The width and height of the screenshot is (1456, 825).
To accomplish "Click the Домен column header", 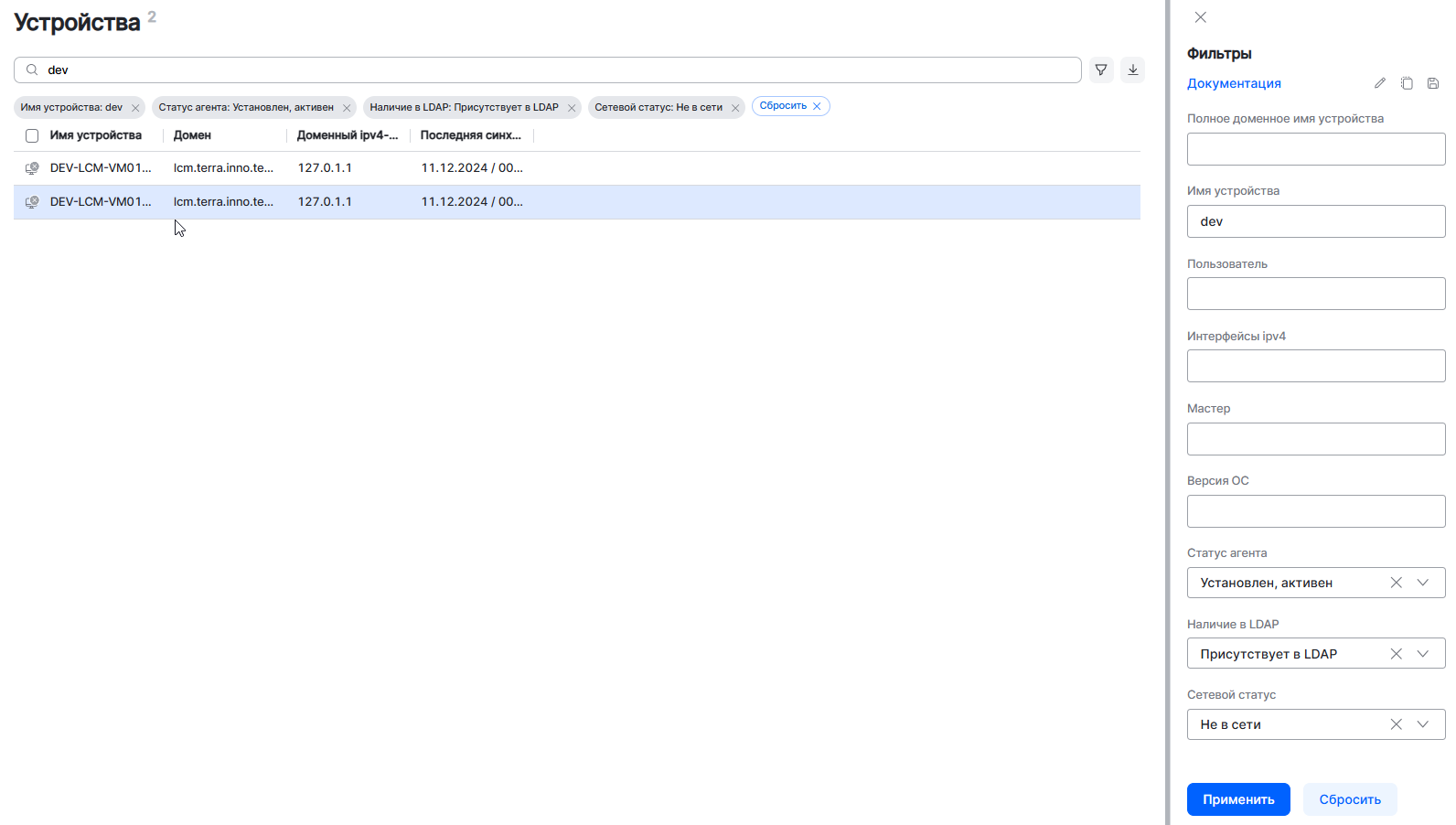I will (192, 135).
